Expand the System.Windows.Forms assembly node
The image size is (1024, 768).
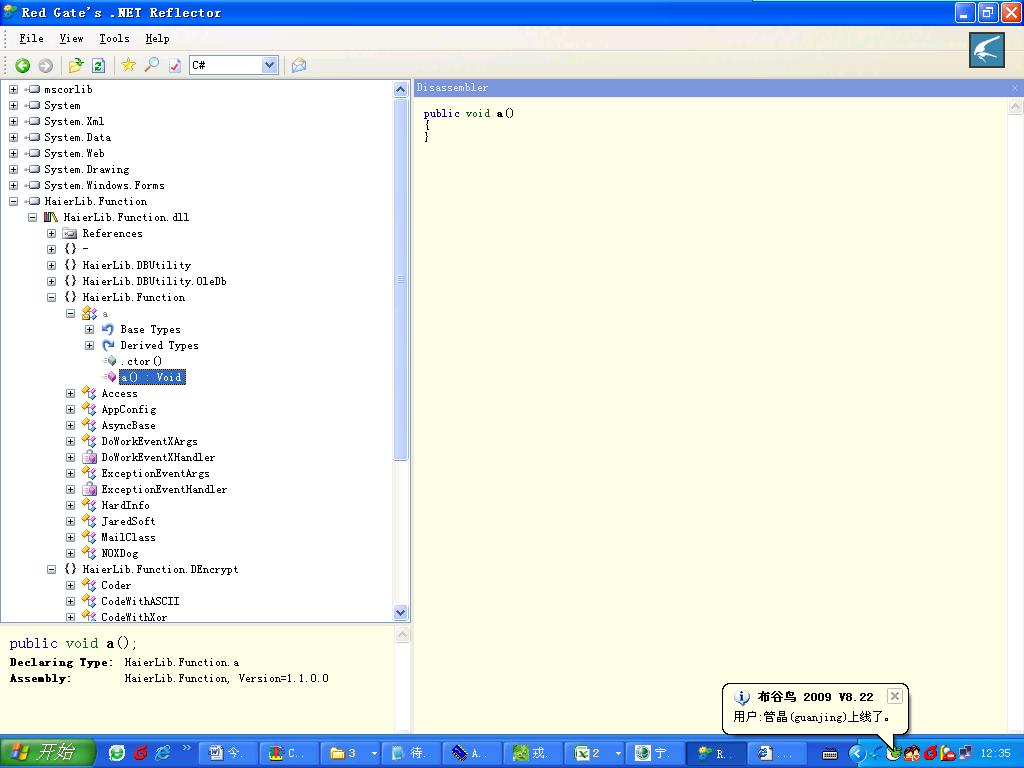pos(14,185)
